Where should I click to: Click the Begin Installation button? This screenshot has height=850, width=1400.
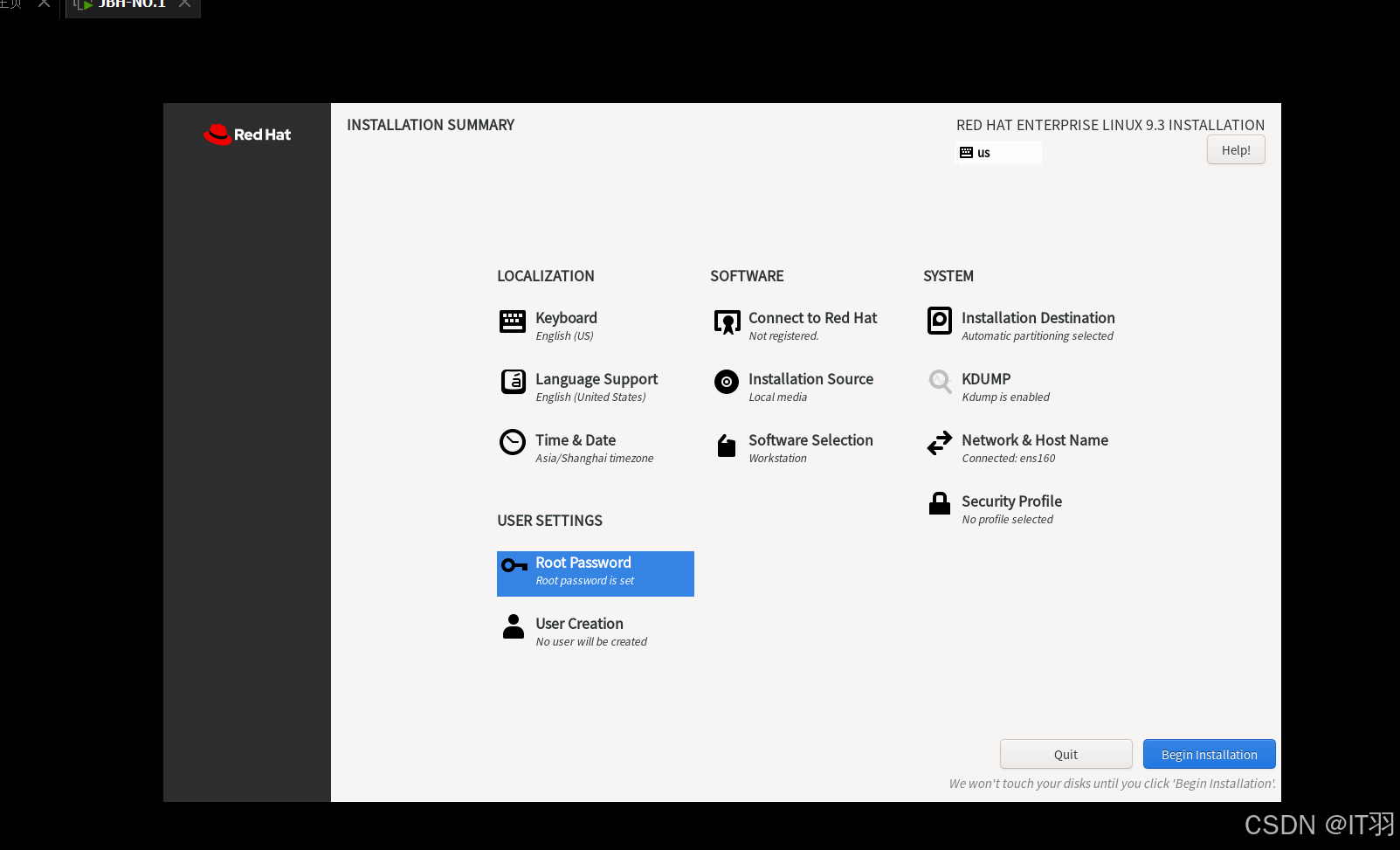(x=1210, y=754)
